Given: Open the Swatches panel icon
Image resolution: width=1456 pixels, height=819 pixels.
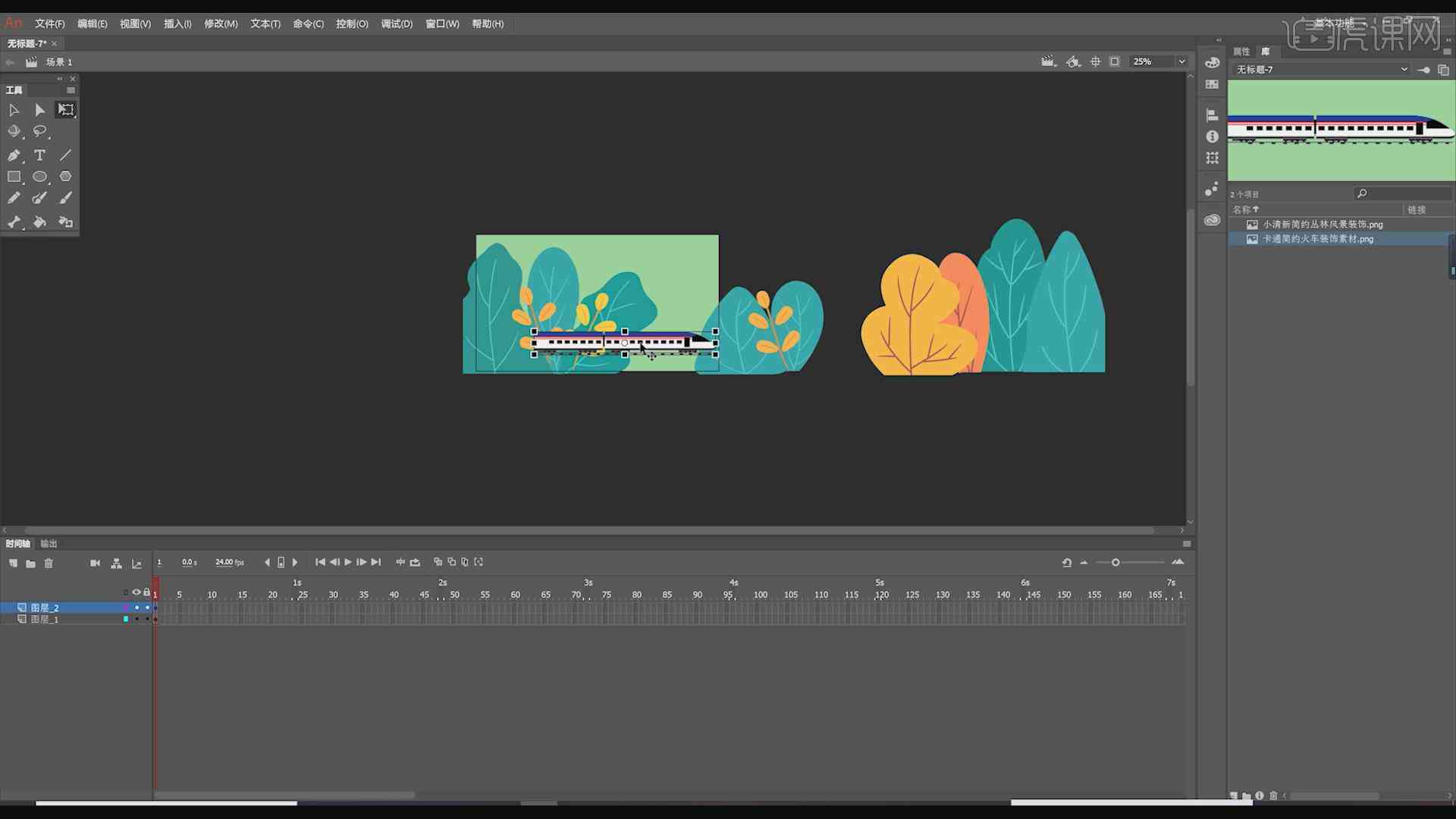Looking at the screenshot, I should point(1212,84).
